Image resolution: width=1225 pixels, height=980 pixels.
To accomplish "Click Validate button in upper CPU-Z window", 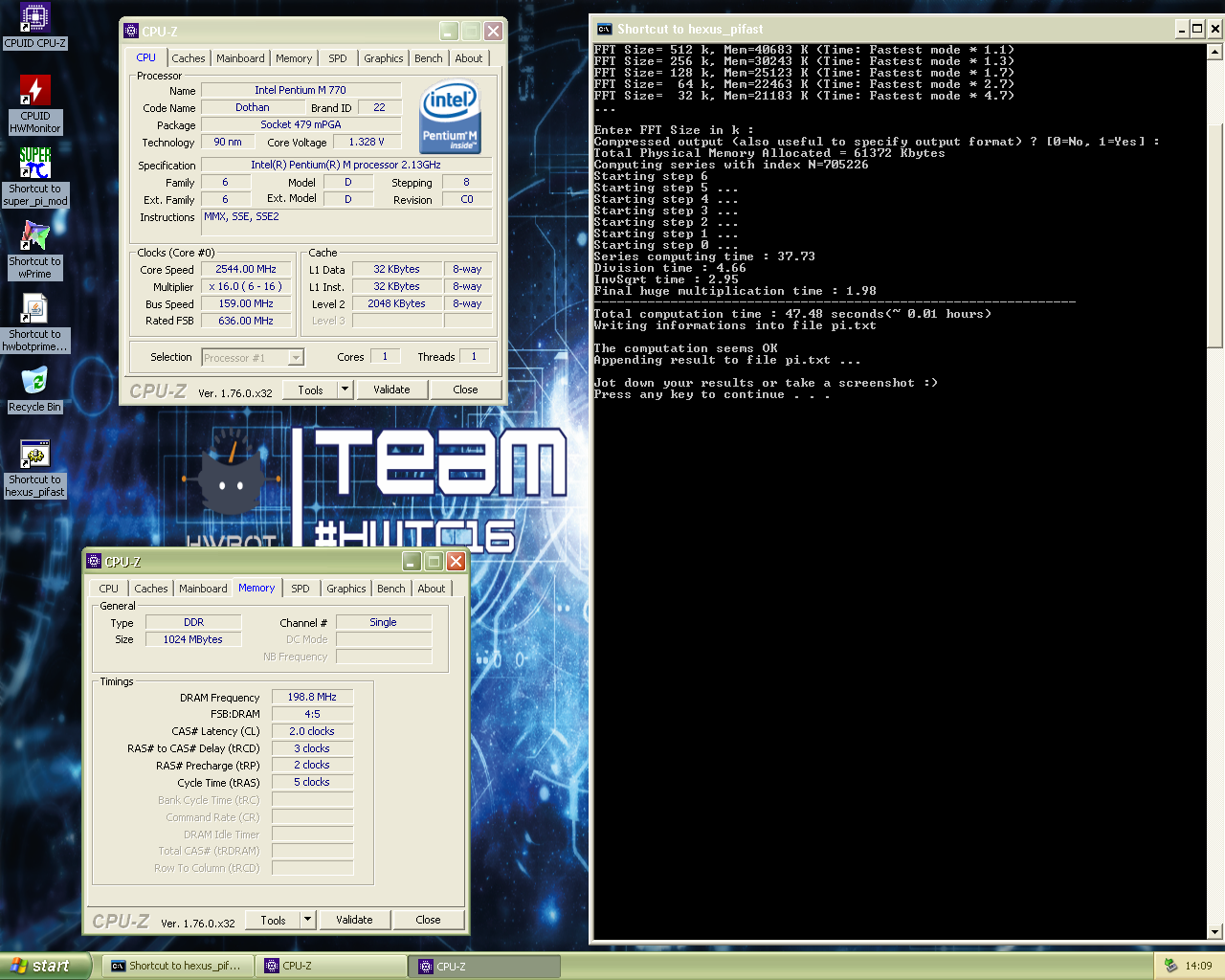I will coord(391,390).
